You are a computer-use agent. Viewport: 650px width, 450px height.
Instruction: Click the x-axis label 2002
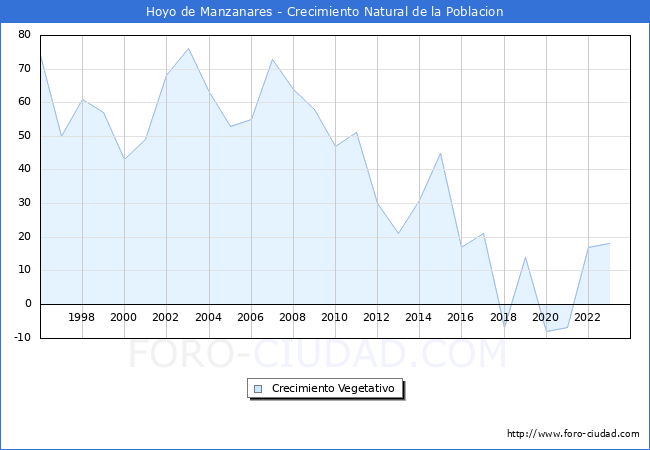[165, 317]
